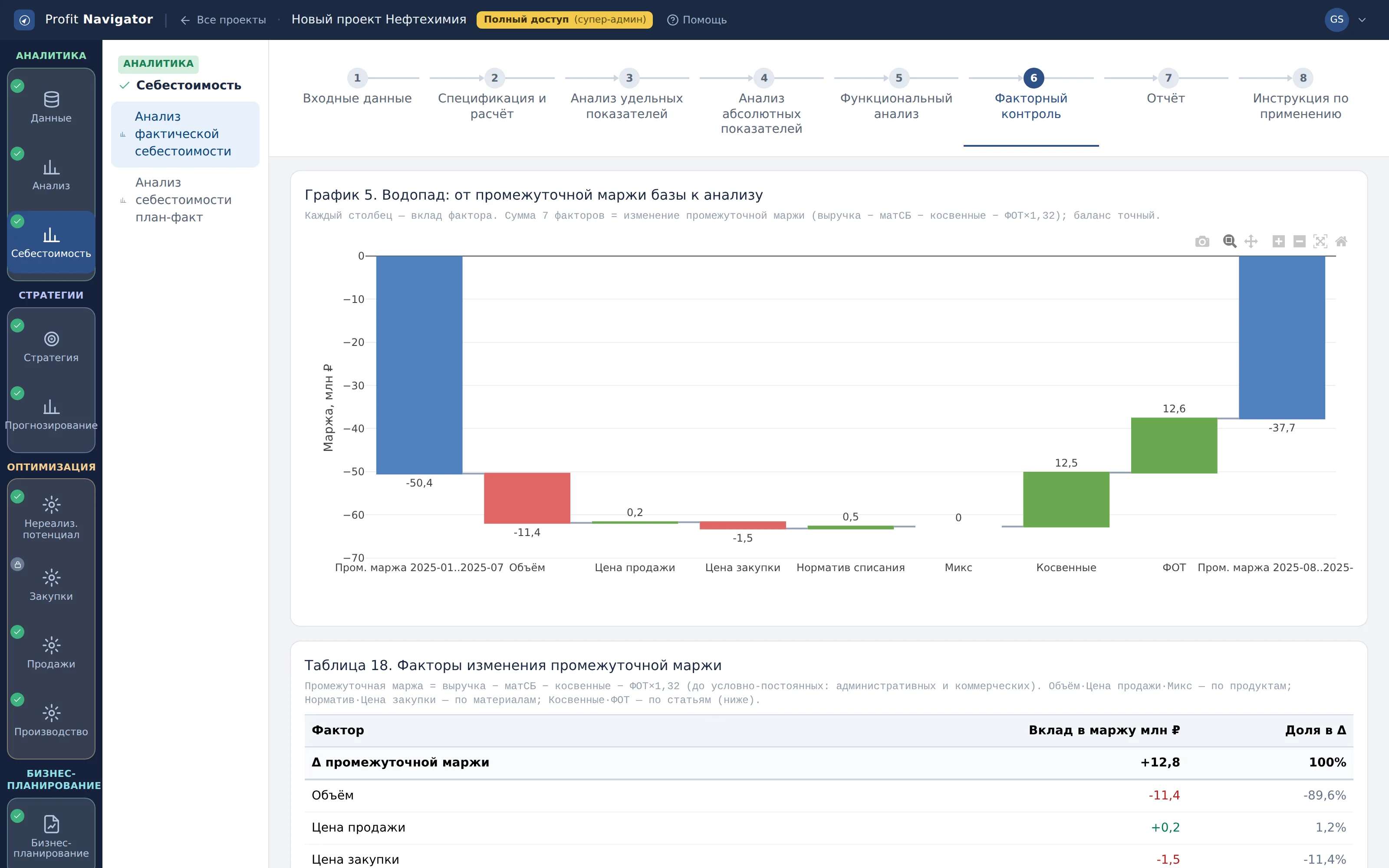This screenshot has height=868, width=1389.
Task: Select Анализ себестоимости план-факт submenu item
Action: coord(185,200)
